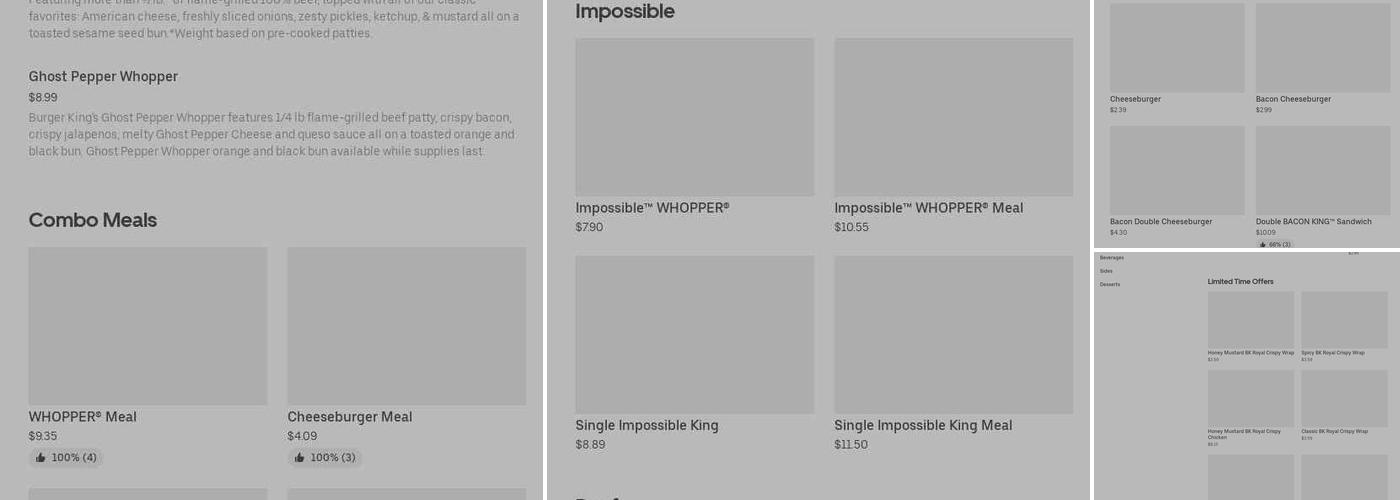Click thumbs-up icon under Double BACON KING Sandwich
The height and width of the screenshot is (500, 1400).
[x=1263, y=244]
